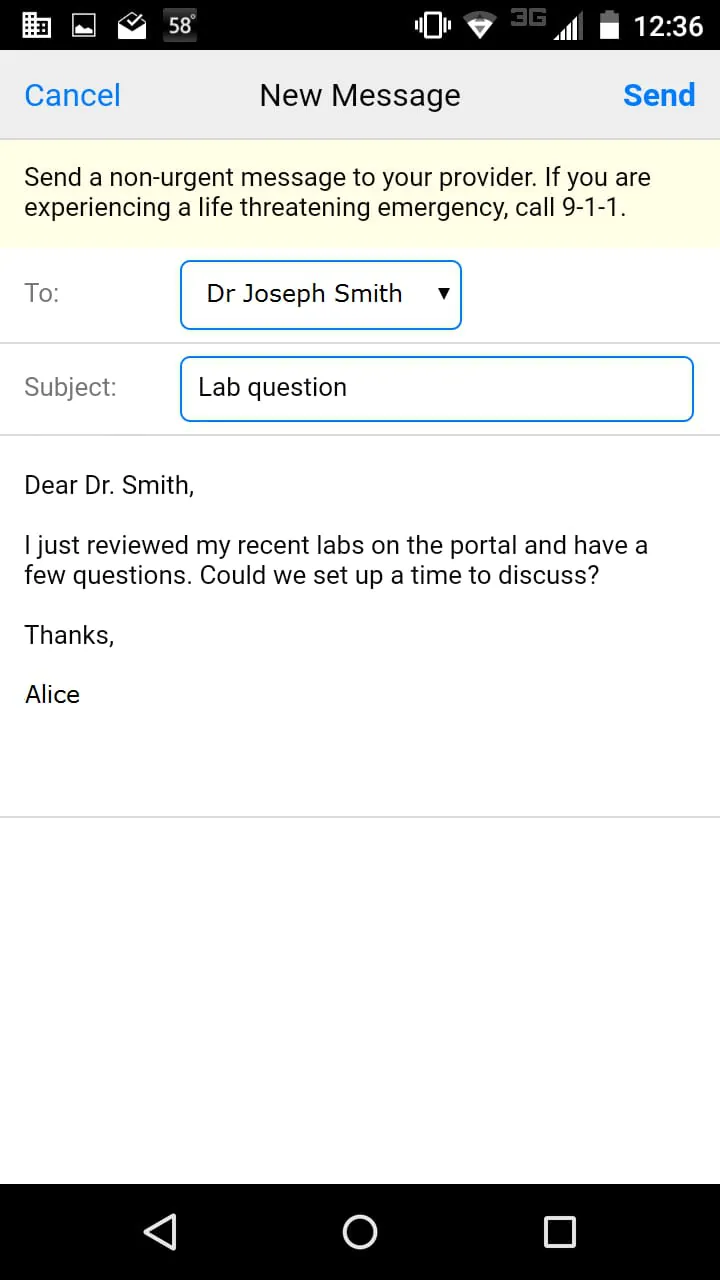Tap the battery status icon
Viewport: 720px width, 1280px height.
(x=609, y=25)
